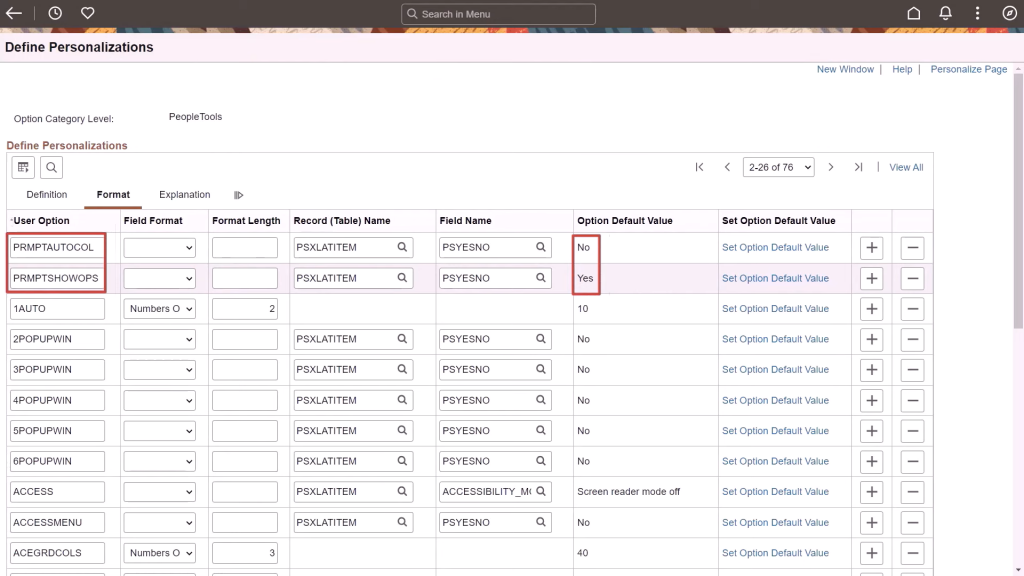Viewport: 1024px width, 576px height.
Task: Open Recent History with the clock icon
Action: point(54,13)
